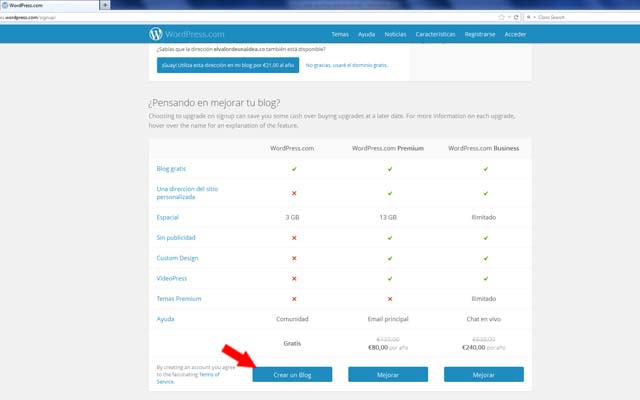Image resolution: width=640 pixels, height=400 pixels.
Task: Open Características in the top navigation
Action: 436,34
